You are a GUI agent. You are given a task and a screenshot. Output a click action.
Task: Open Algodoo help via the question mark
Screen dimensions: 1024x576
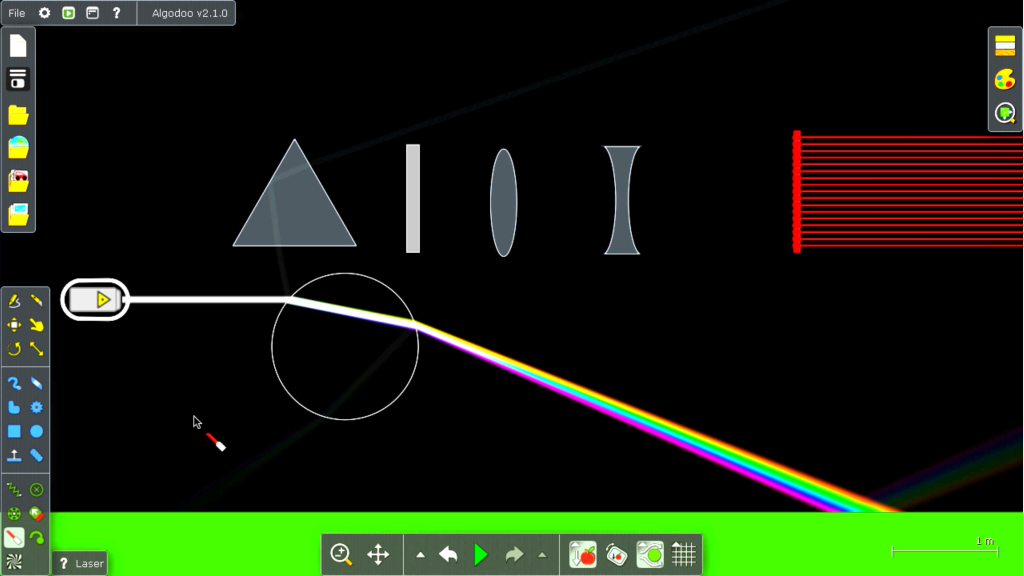tap(117, 13)
